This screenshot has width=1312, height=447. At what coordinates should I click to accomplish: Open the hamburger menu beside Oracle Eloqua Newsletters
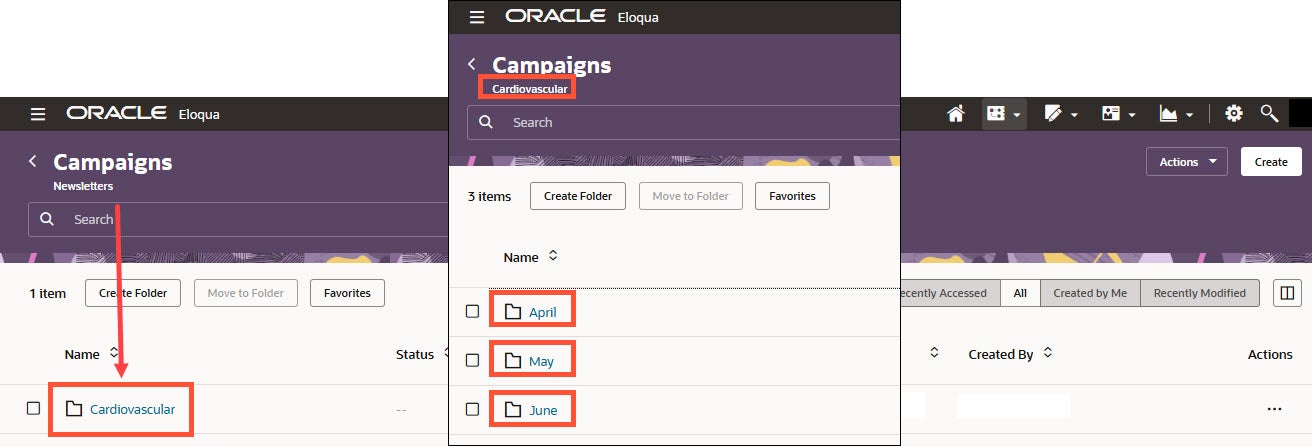click(x=38, y=114)
